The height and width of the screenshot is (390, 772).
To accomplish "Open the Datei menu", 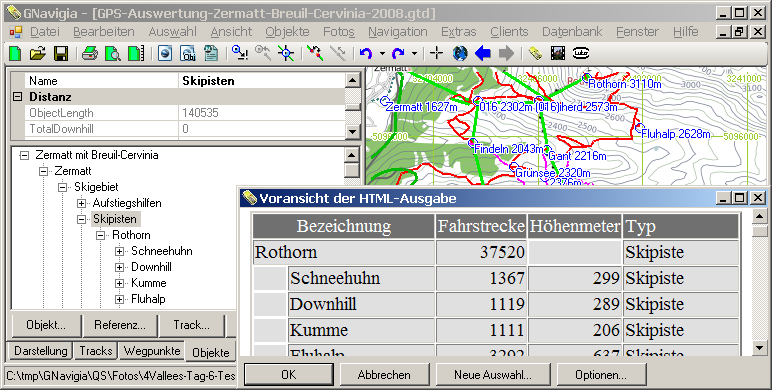I will click(45, 32).
